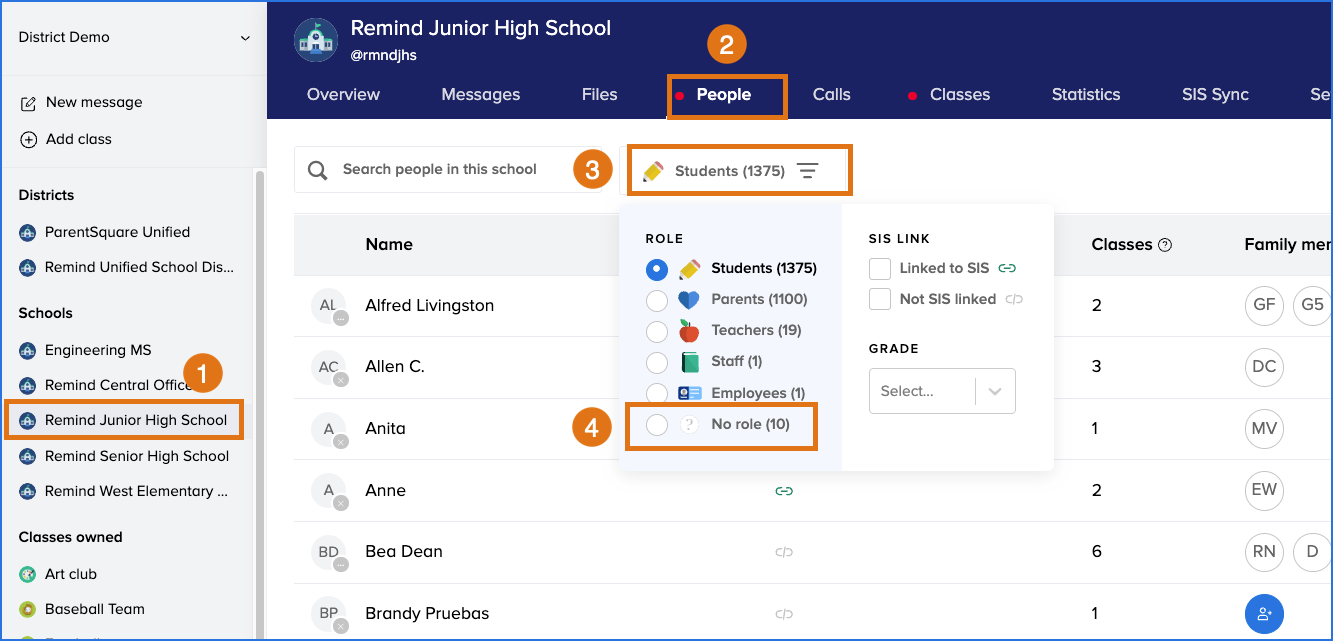Toggle the Students (1375) filter dropdown

click(740, 171)
